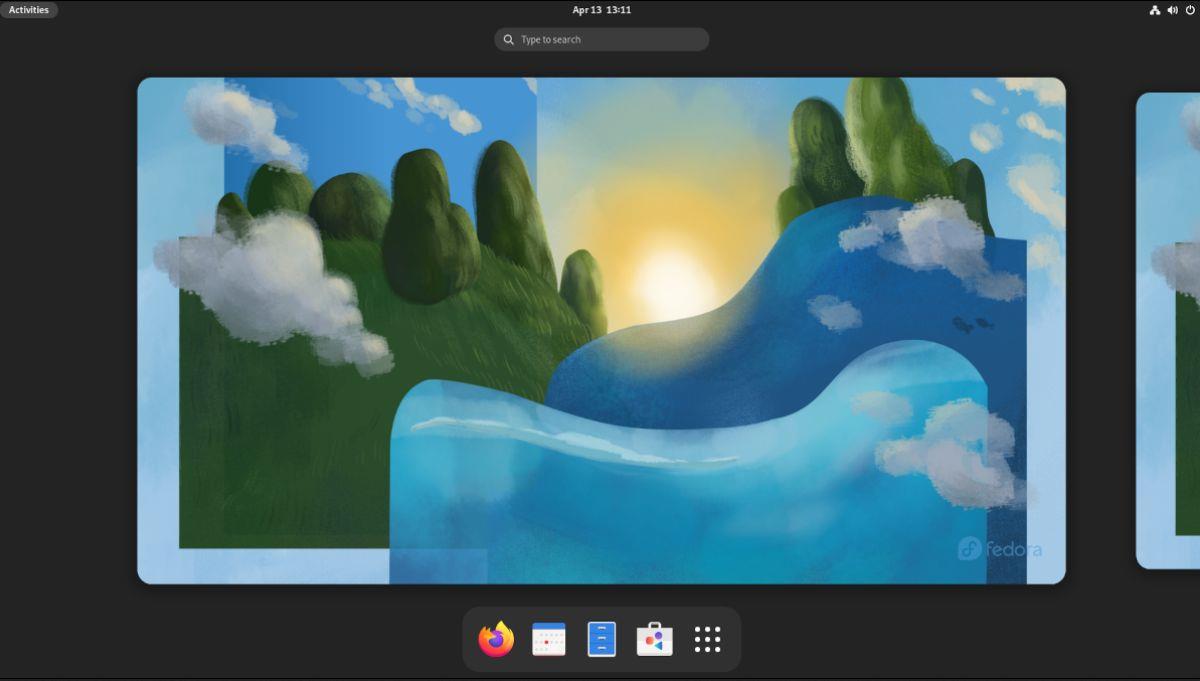Click the network icon in the top bar
Screen dimensions: 1200x681
(1155, 9)
